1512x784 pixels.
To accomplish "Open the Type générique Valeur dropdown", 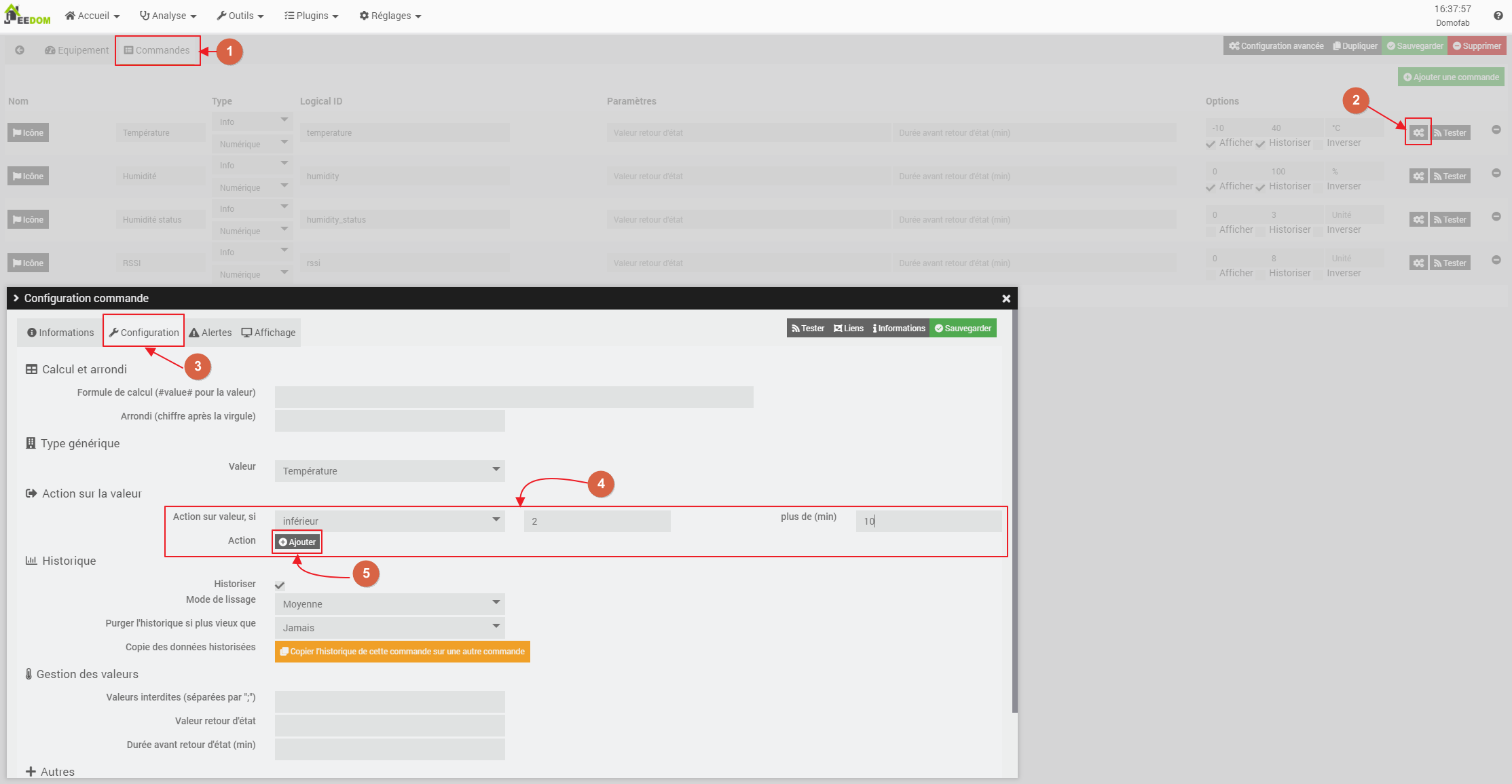I will (x=390, y=471).
